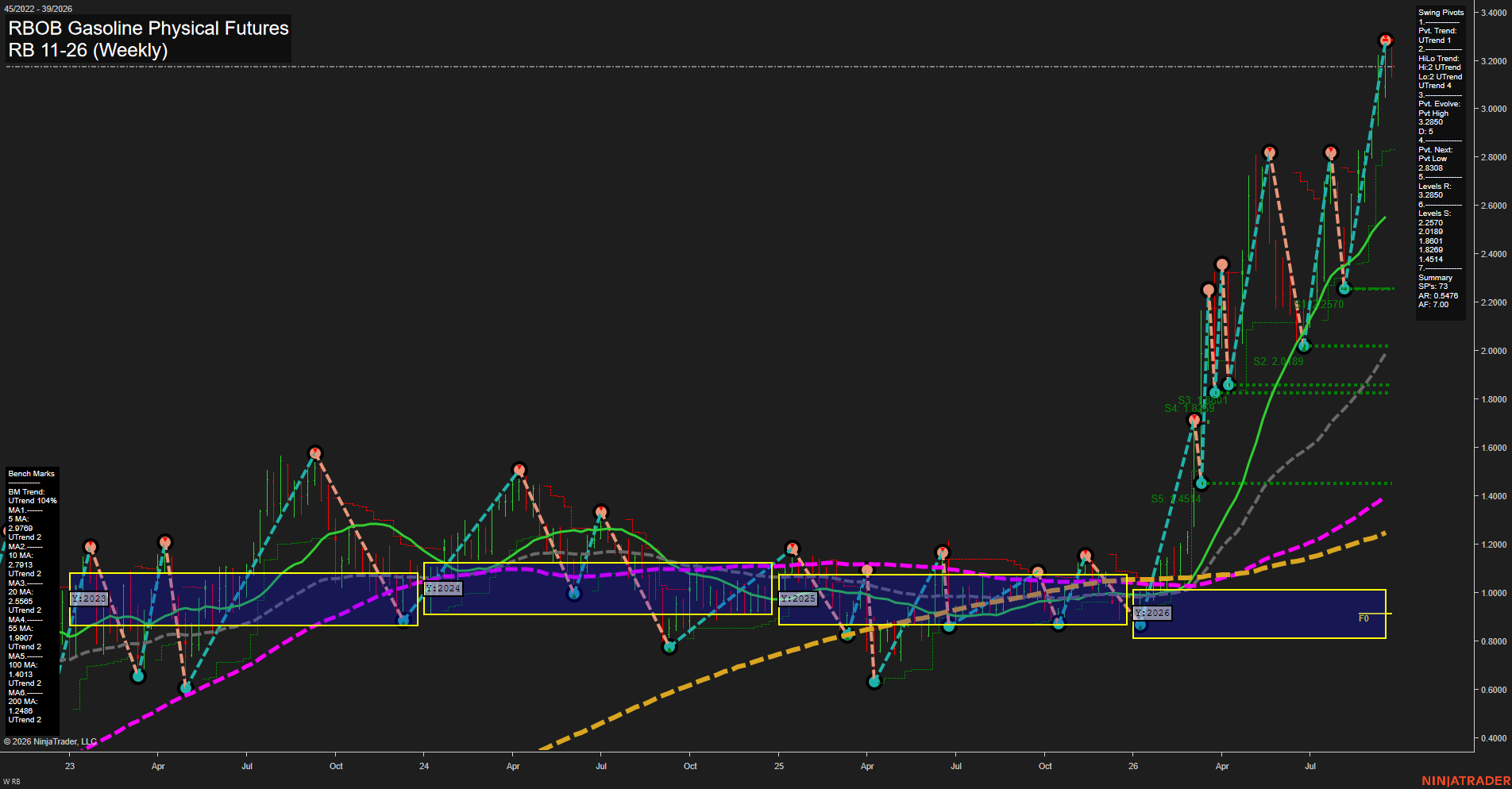Viewport: 1512px width, 789px height.
Task: Click the 23 year label on time axis
Action: [70, 766]
